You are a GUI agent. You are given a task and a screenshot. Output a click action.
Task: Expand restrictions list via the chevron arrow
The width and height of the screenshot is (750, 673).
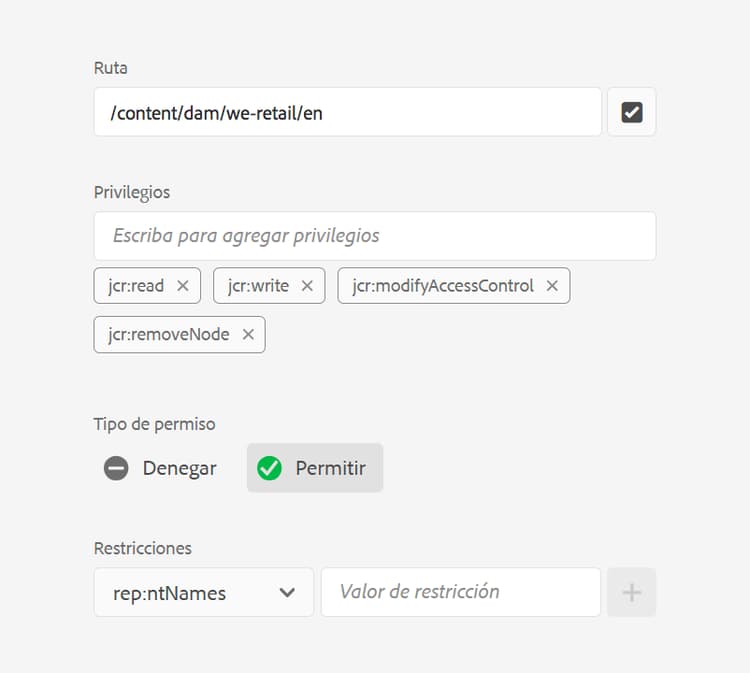287,593
